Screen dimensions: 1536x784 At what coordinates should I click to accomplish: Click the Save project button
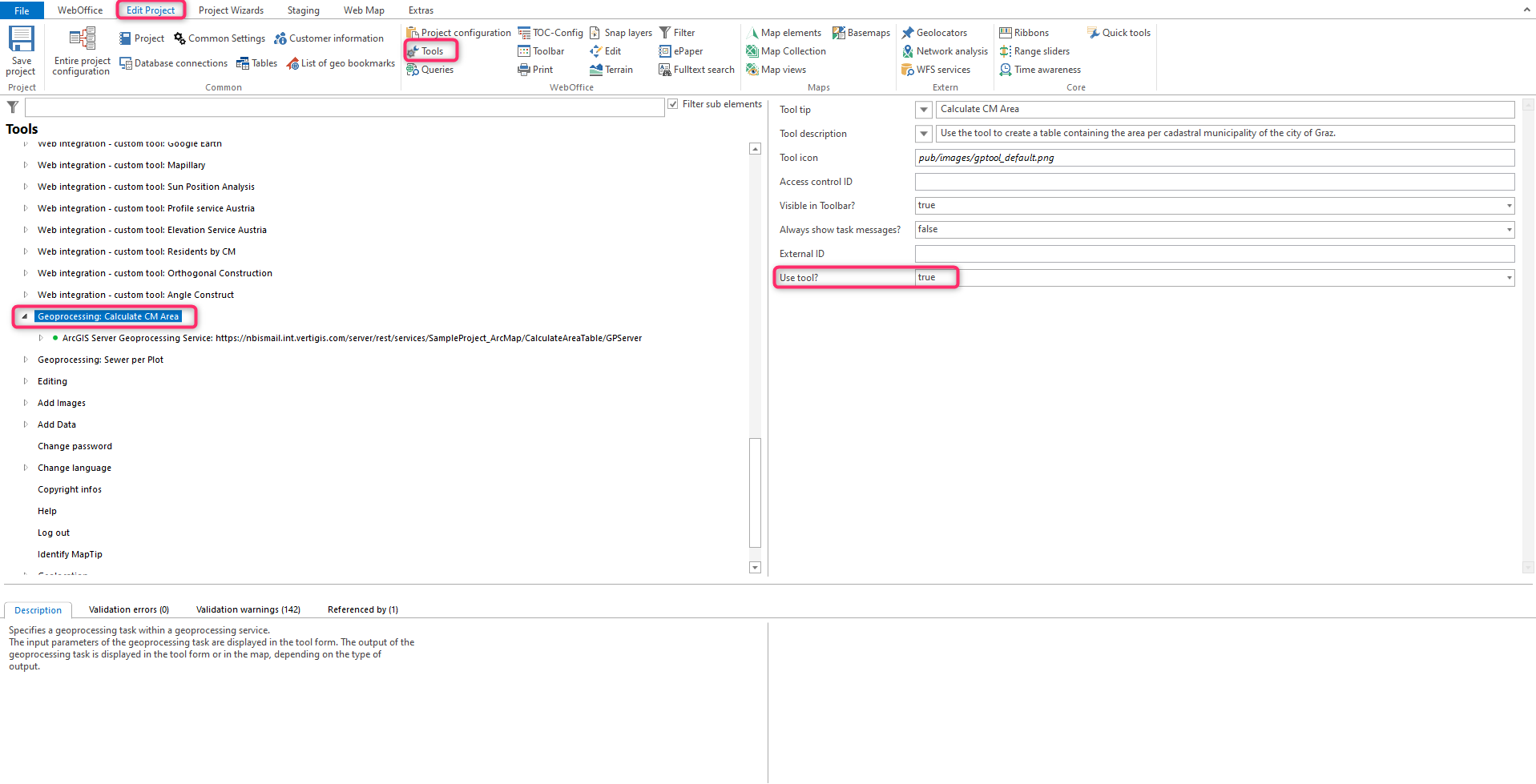pos(20,50)
